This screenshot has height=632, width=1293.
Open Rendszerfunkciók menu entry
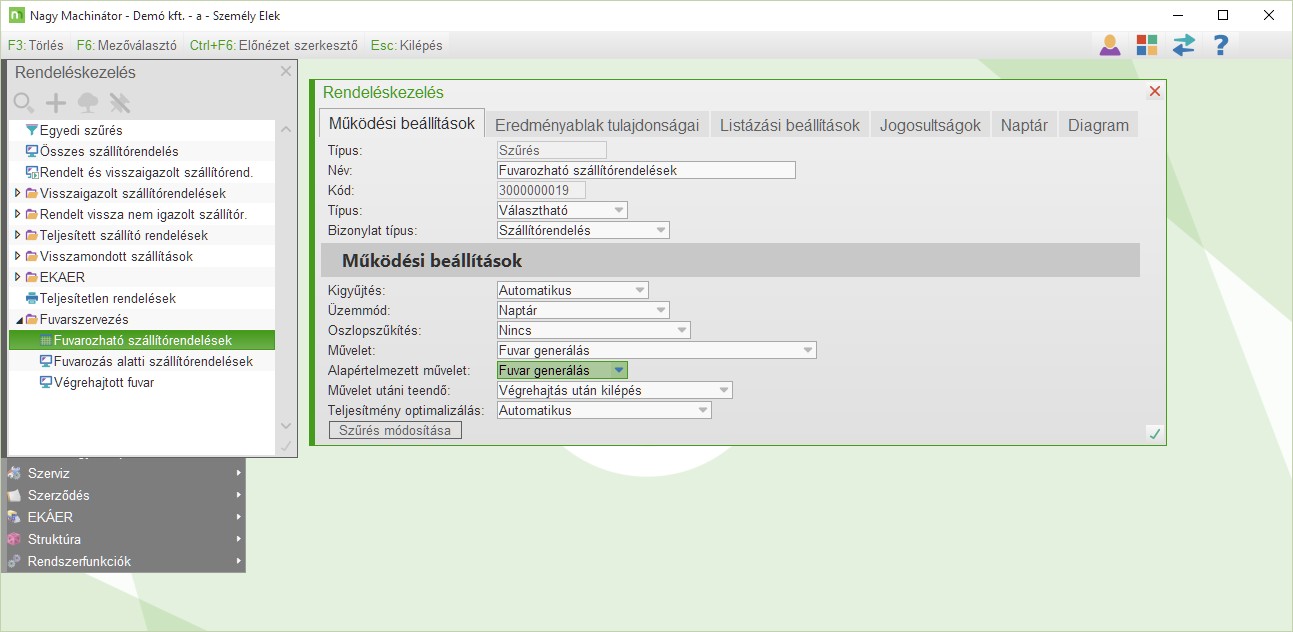pyautogui.click(x=124, y=561)
